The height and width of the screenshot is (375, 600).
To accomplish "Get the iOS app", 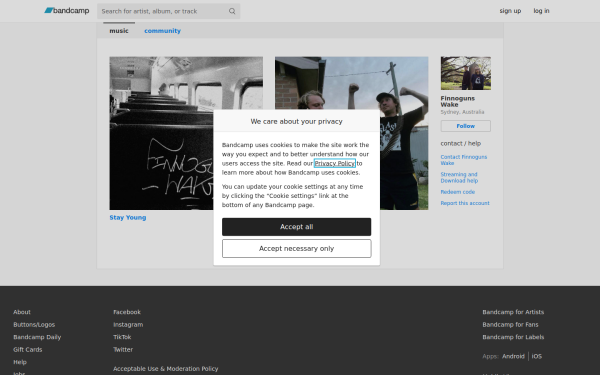I will tap(536, 356).
